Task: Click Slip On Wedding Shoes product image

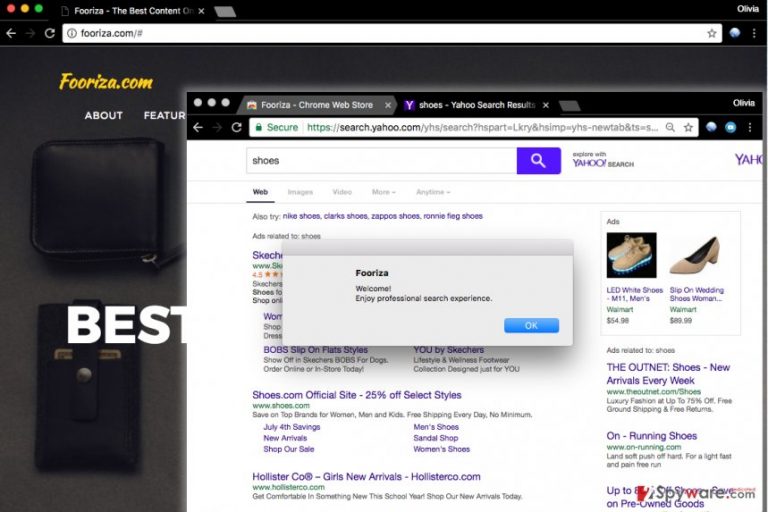Action: tap(695, 255)
